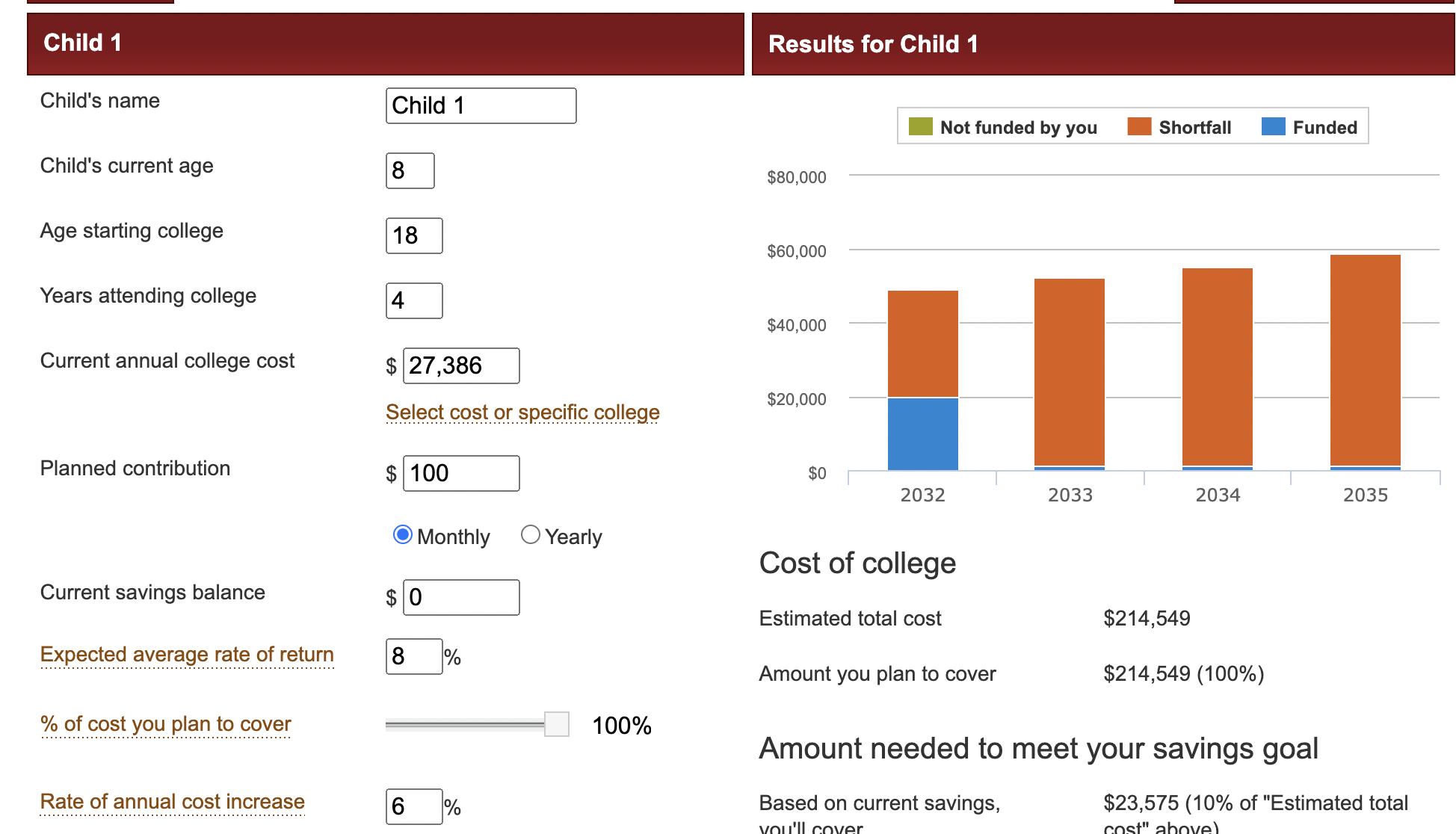
Task: Focus the Planned contribution amount field
Action: coord(461,473)
